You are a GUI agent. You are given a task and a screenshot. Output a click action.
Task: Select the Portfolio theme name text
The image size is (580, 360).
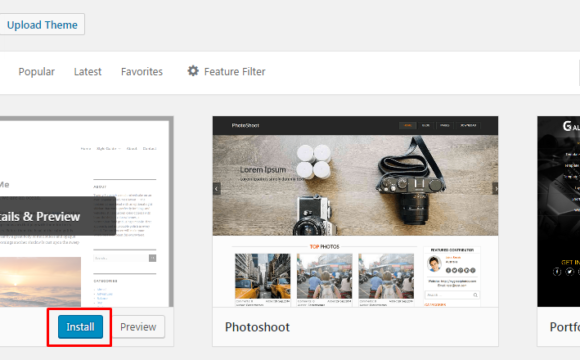click(x=564, y=327)
